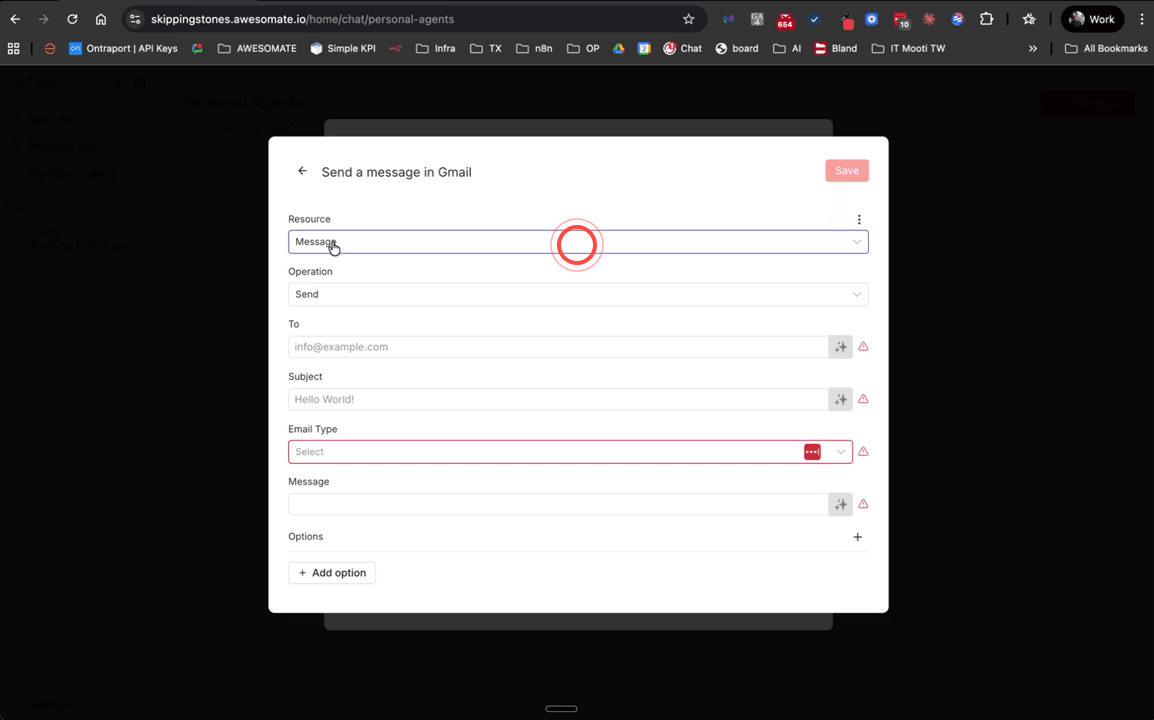
Task: Click the Chrome extensions puzzle icon
Action: tap(986, 19)
